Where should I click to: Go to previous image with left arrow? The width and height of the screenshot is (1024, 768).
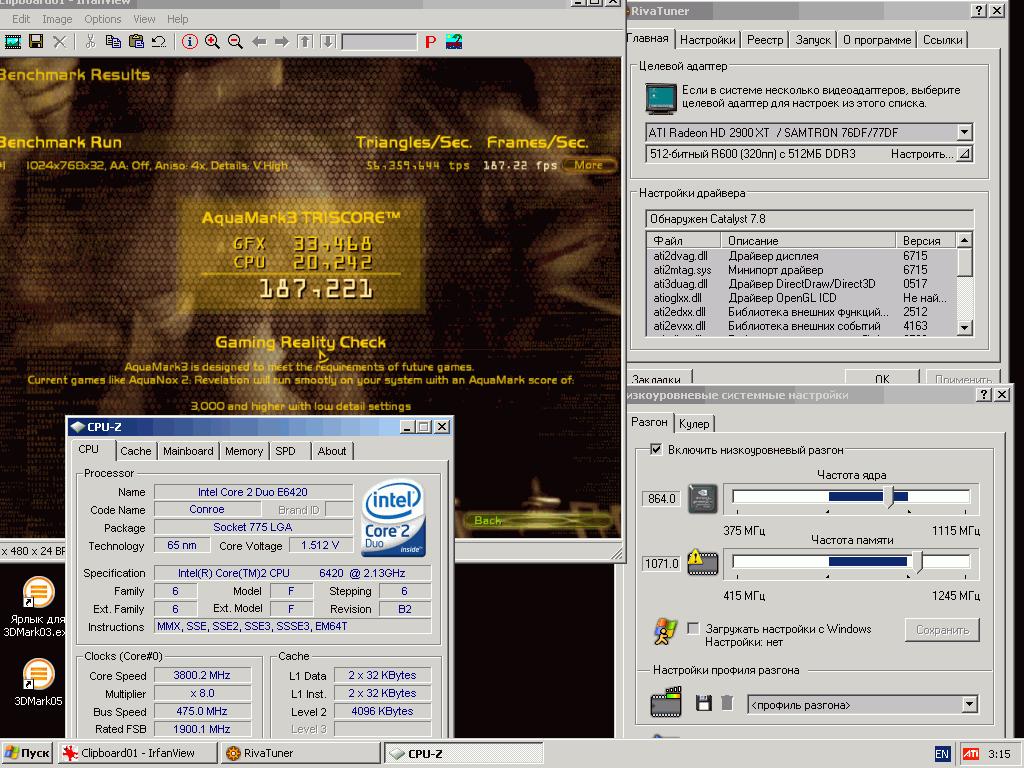click(x=259, y=42)
